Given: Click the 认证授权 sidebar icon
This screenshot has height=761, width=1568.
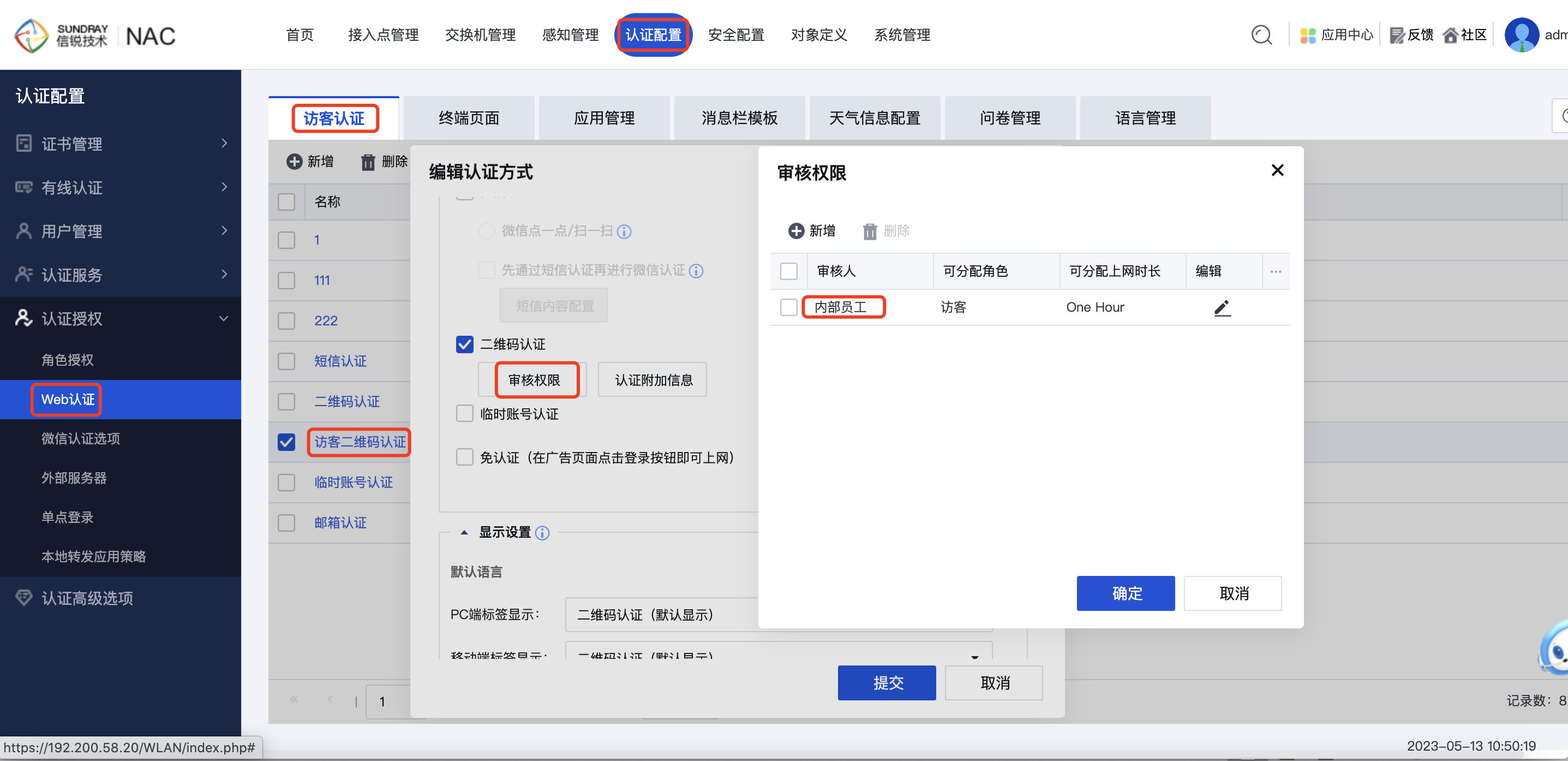Looking at the screenshot, I should [x=24, y=318].
